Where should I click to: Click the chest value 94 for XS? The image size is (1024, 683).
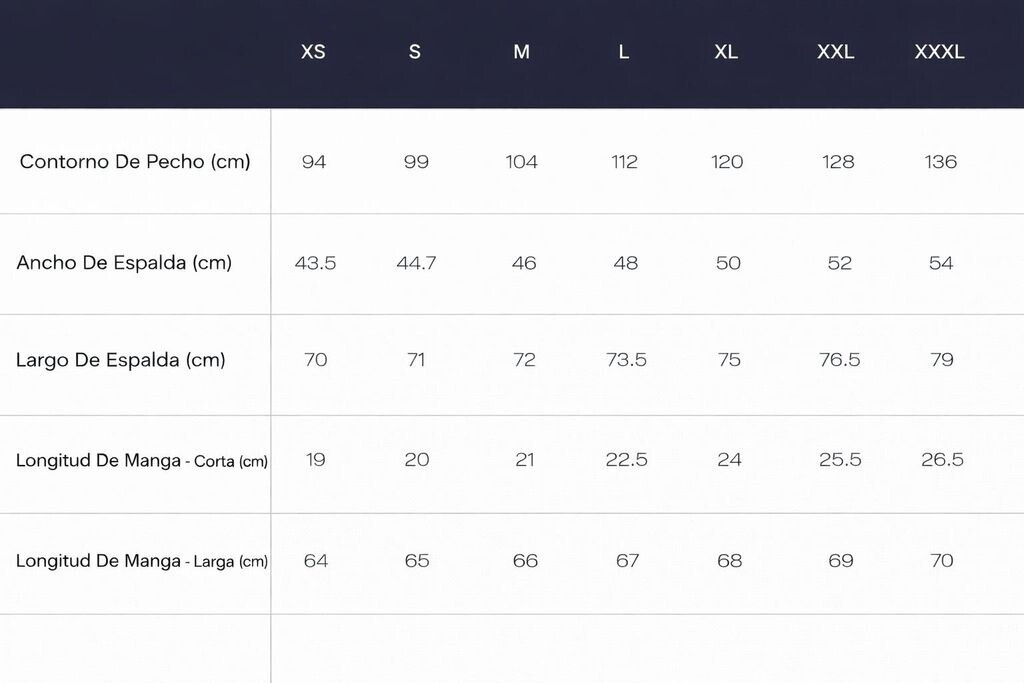[314, 162]
